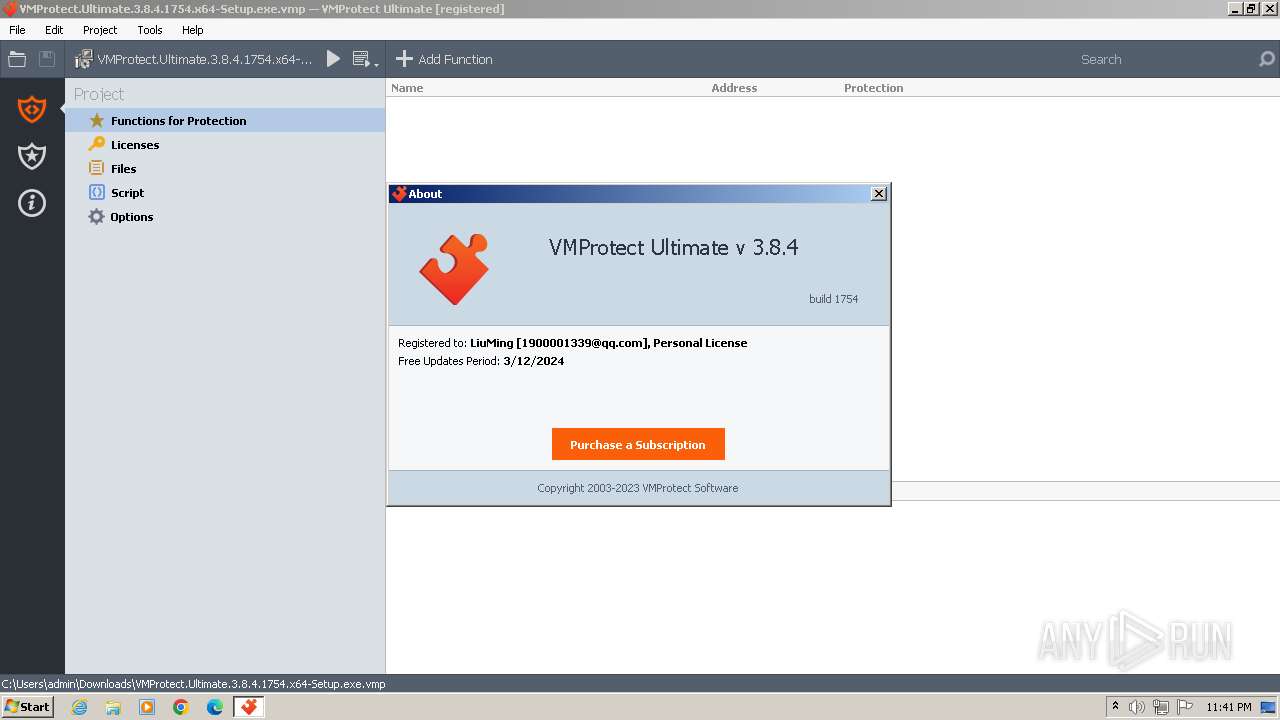Click the compile play arrow icon
This screenshot has height=720, width=1280.
tap(334, 59)
